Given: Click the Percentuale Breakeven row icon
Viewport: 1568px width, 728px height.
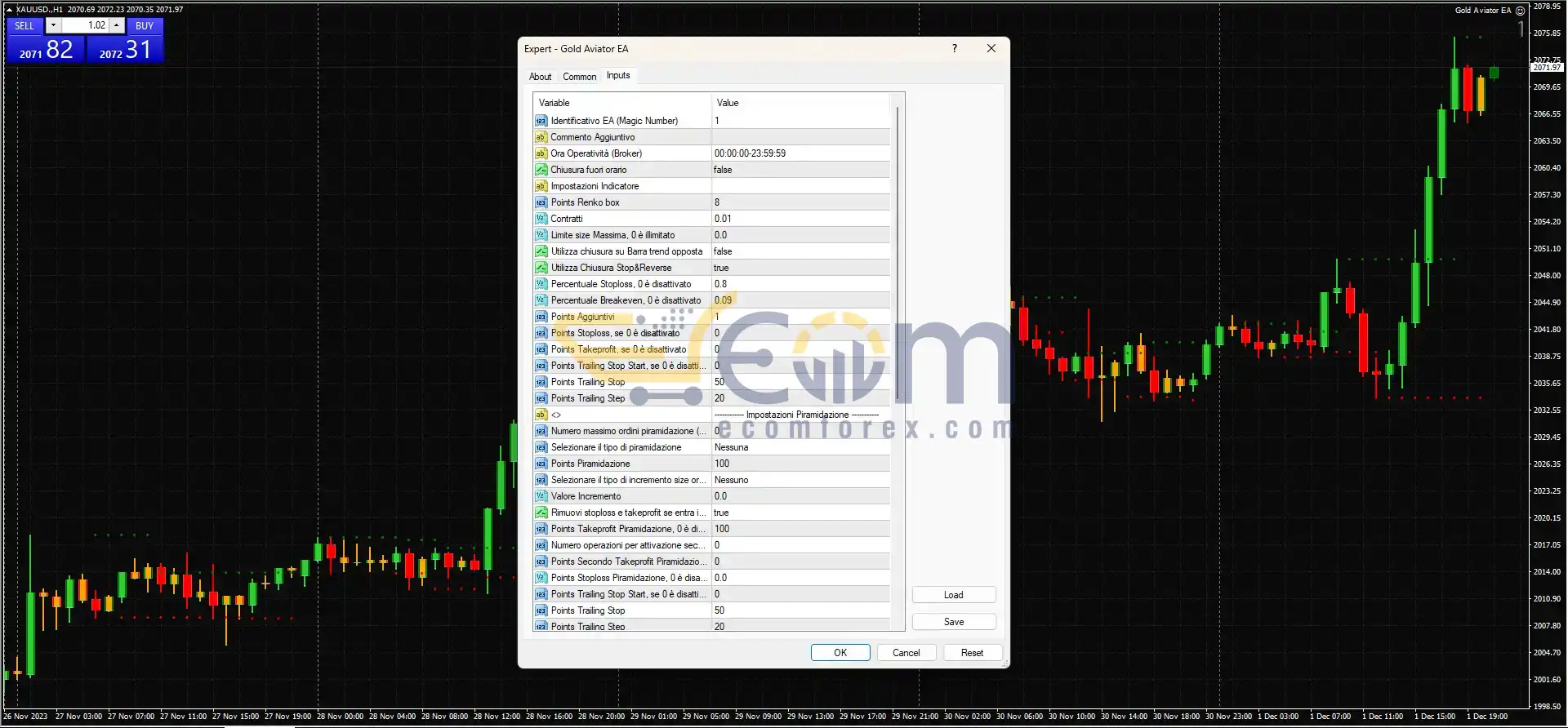Looking at the screenshot, I should [541, 300].
